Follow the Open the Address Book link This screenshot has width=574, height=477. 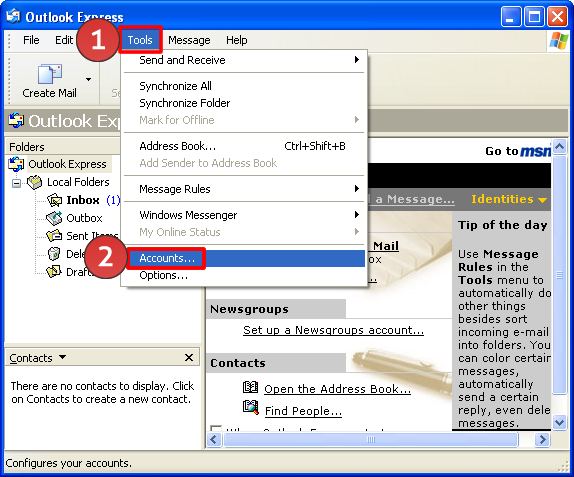[x=338, y=389]
